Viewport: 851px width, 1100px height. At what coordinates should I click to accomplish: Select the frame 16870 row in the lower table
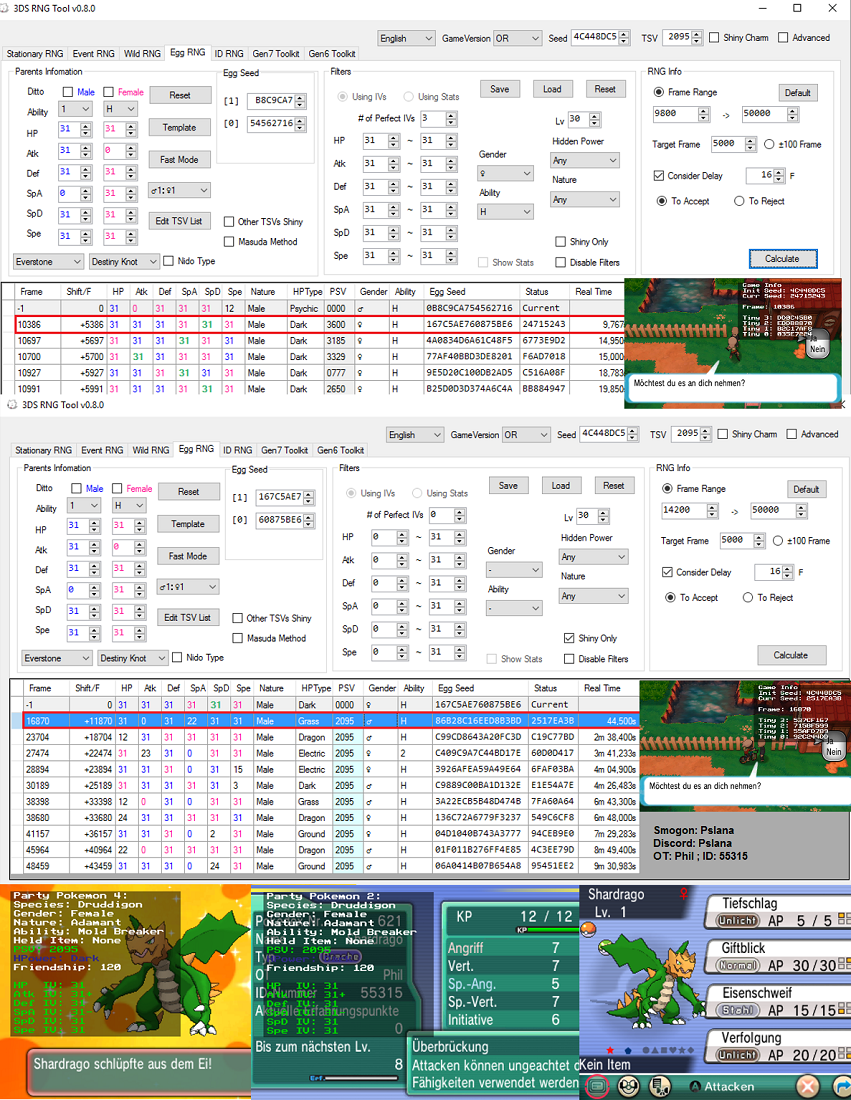click(330, 721)
